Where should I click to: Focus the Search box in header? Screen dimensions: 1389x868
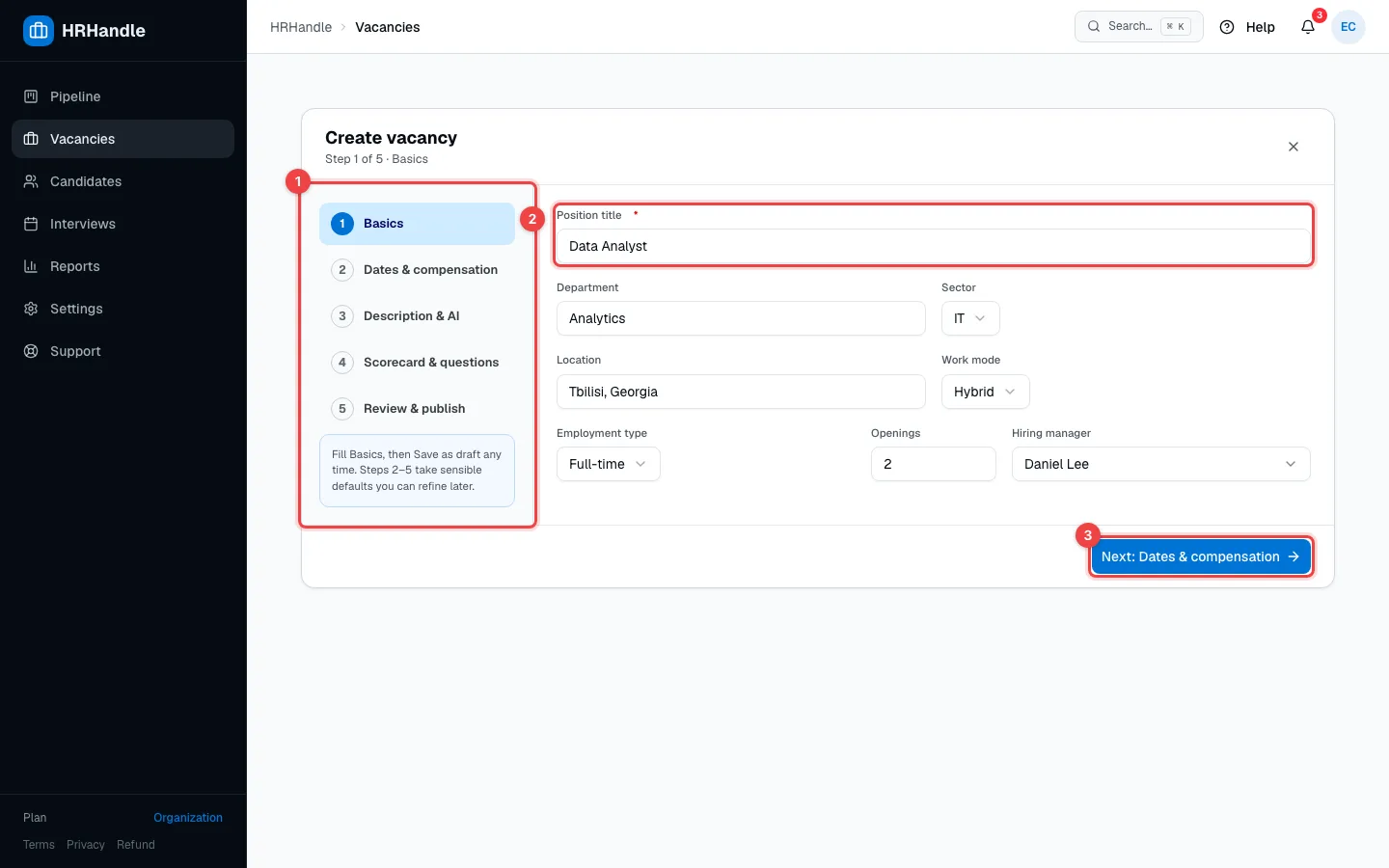point(1139,26)
